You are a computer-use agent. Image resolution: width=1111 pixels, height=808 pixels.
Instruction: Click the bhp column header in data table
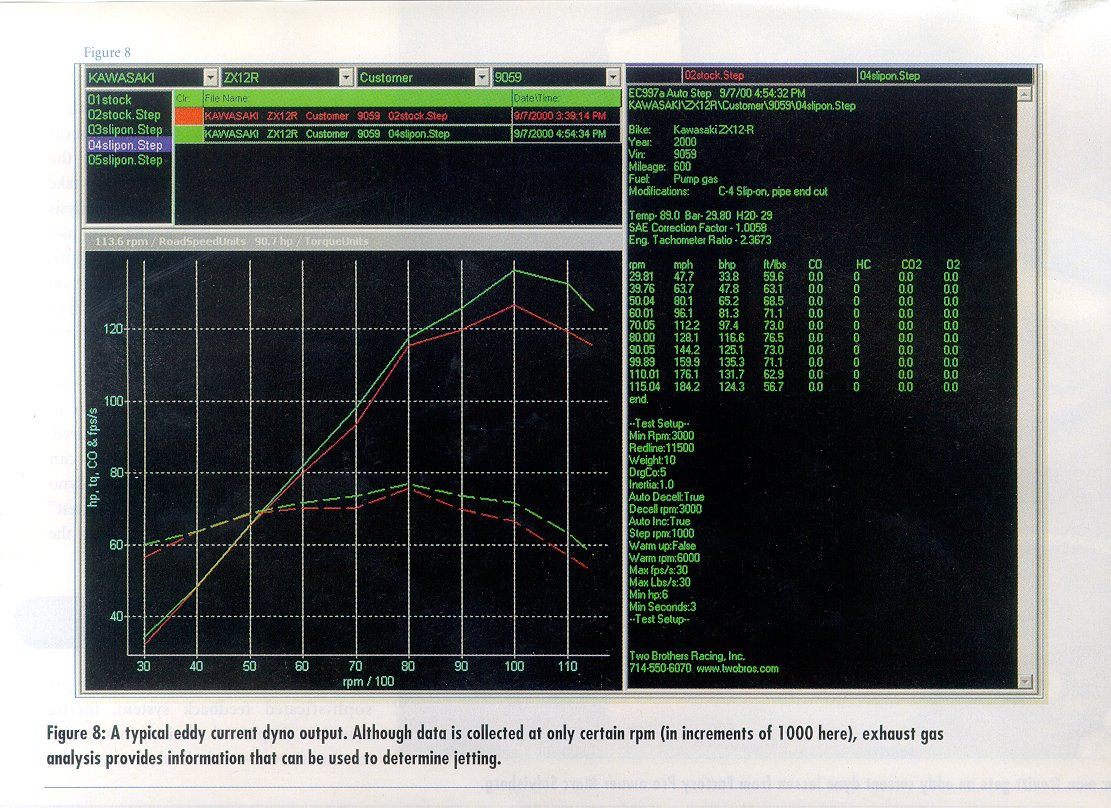[727, 264]
